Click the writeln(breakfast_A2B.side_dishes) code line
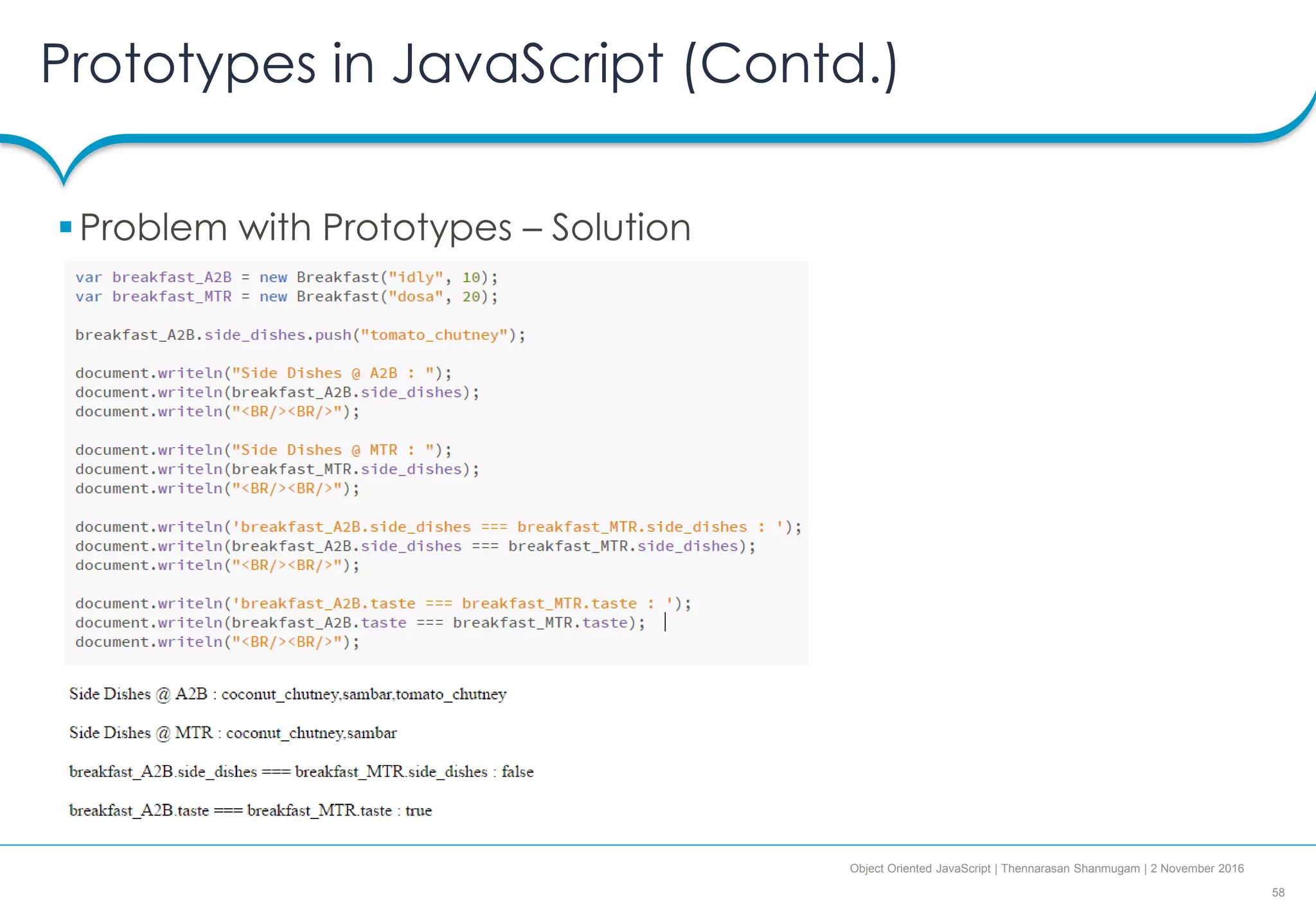 click(x=277, y=393)
